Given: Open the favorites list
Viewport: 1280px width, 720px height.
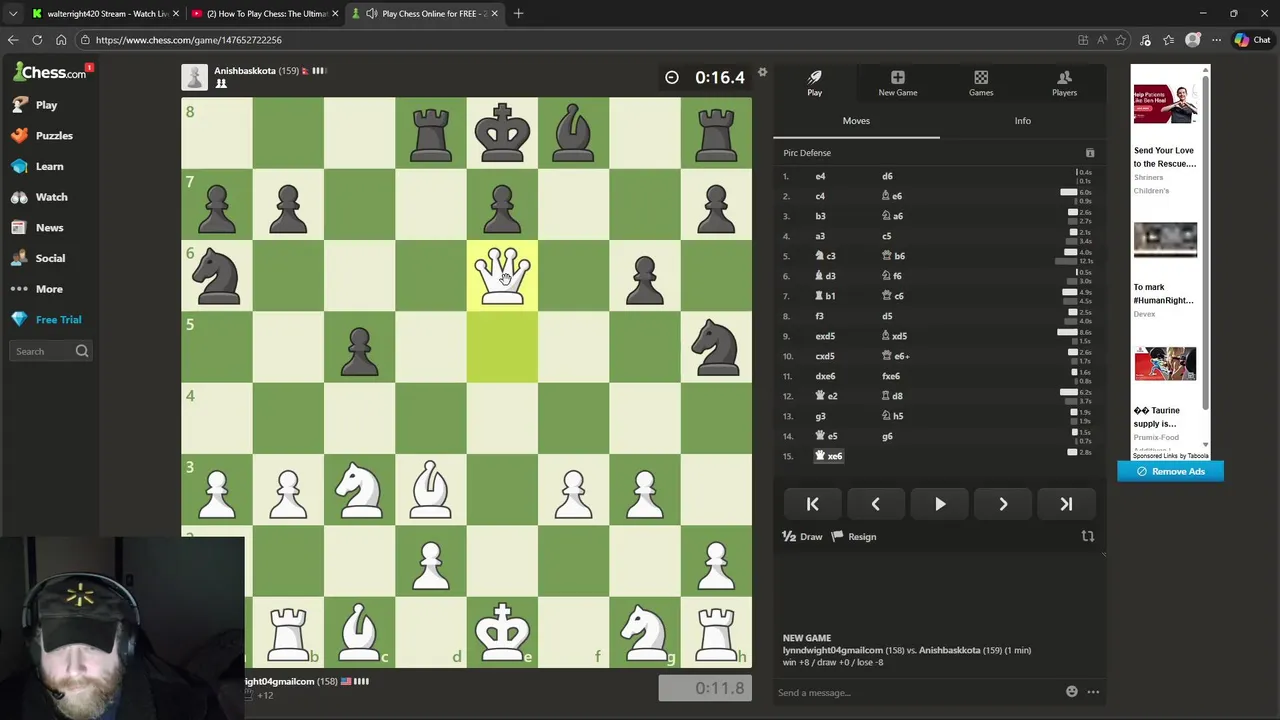Looking at the screenshot, I should [1169, 40].
